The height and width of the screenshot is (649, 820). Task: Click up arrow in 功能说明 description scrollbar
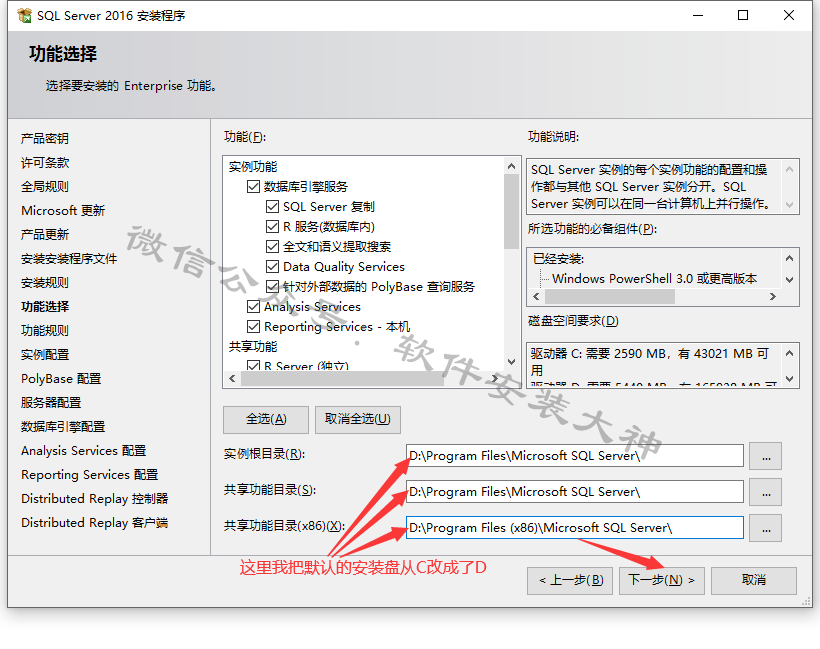click(790, 169)
